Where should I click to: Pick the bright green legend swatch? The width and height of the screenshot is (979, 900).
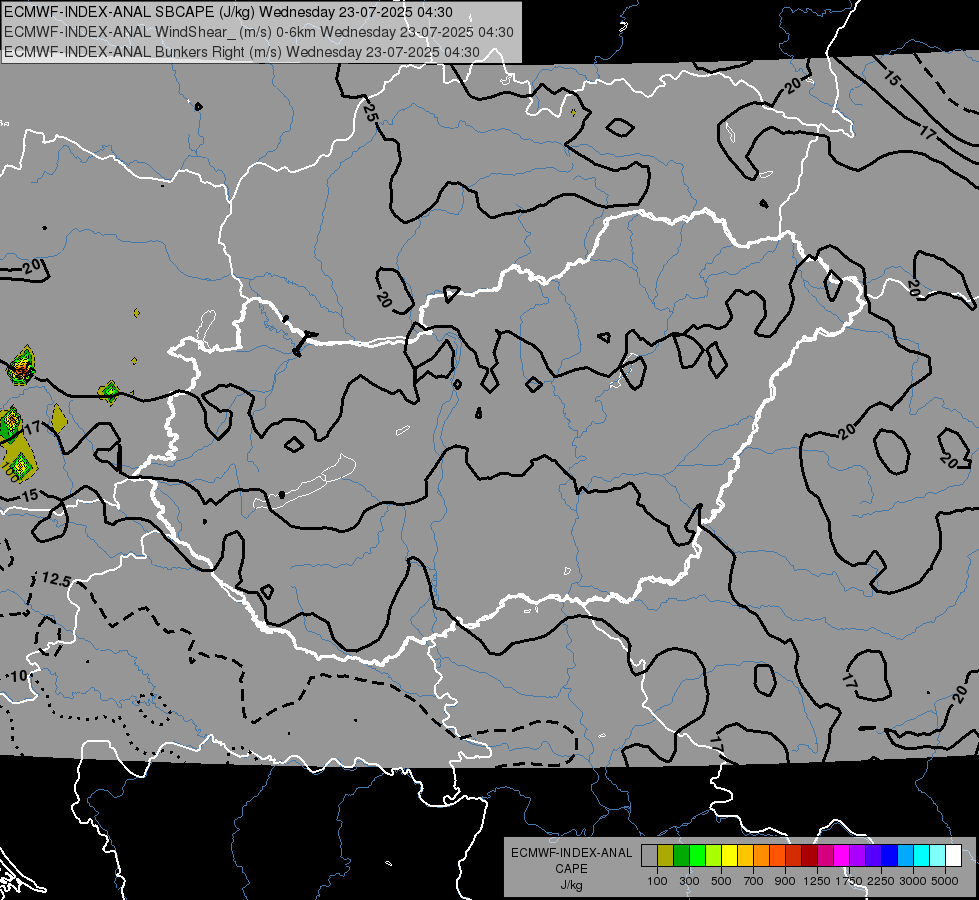pyautogui.click(x=697, y=856)
